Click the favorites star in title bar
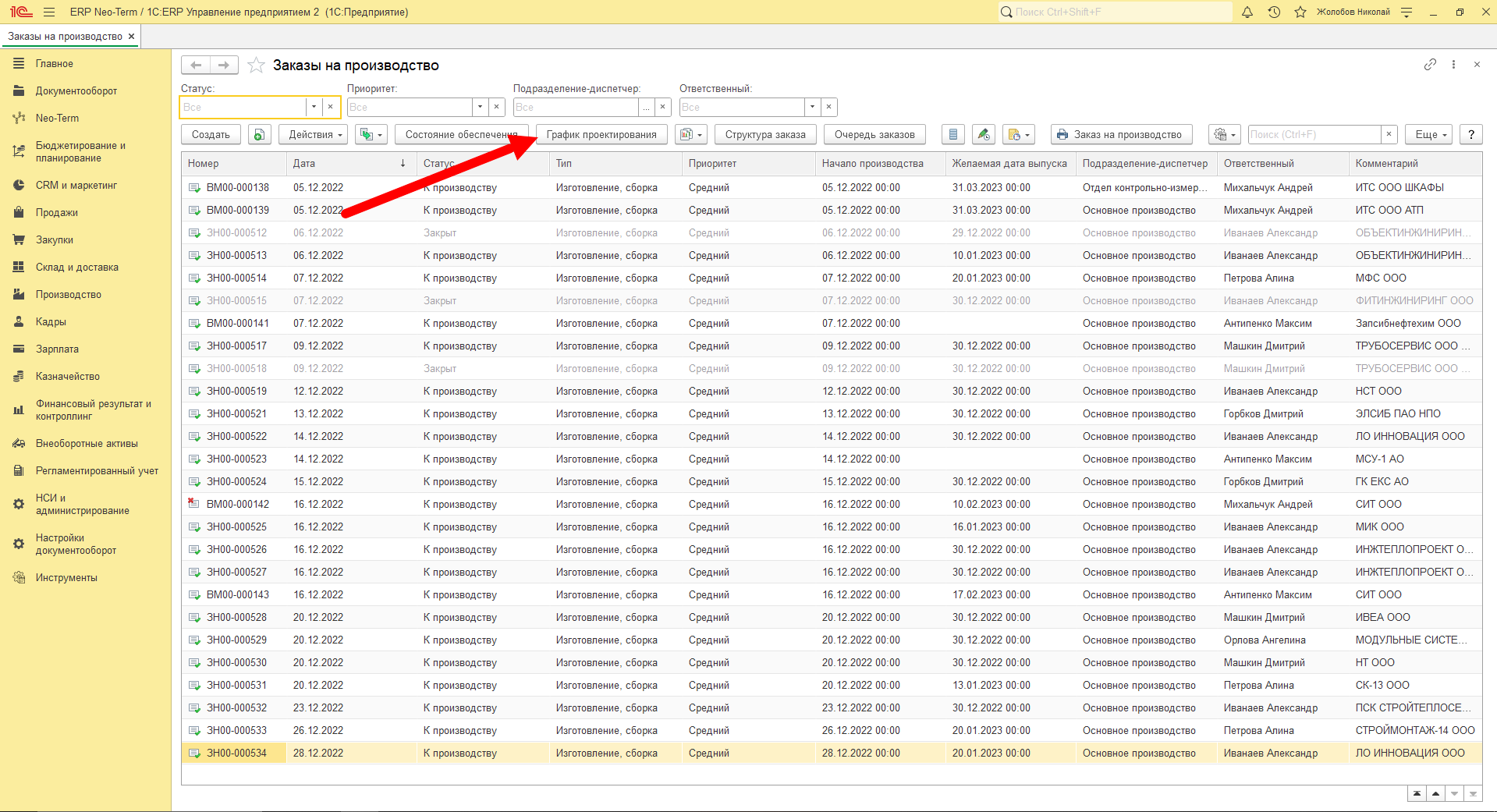The height and width of the screenshot is (812, 1497). pos(1300,12)
